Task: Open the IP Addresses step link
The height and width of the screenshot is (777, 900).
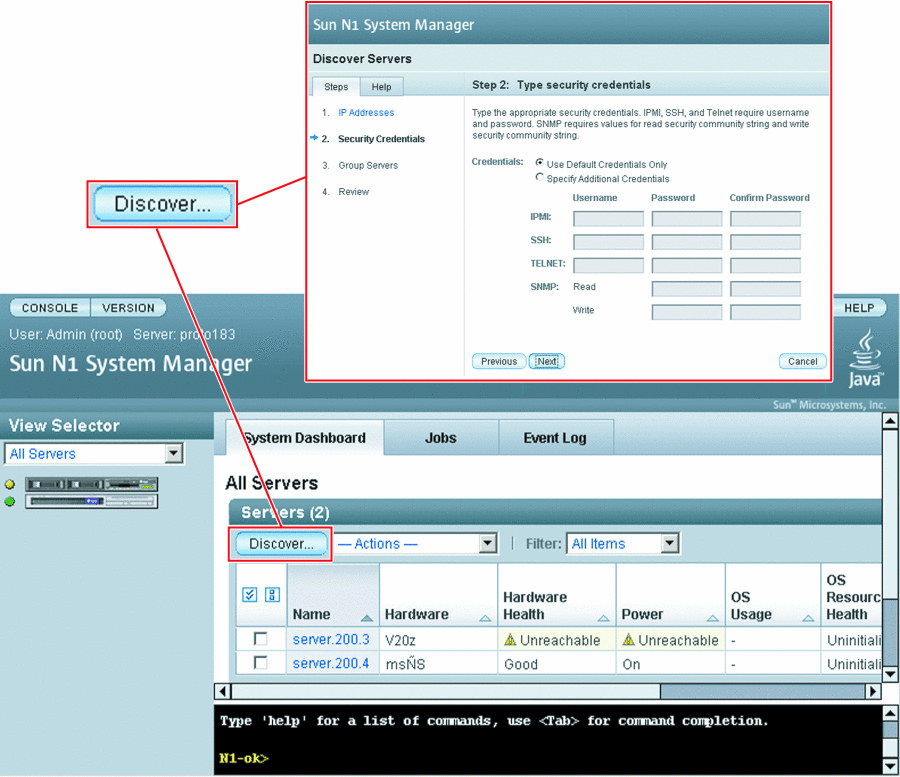Action: (366, 112)
